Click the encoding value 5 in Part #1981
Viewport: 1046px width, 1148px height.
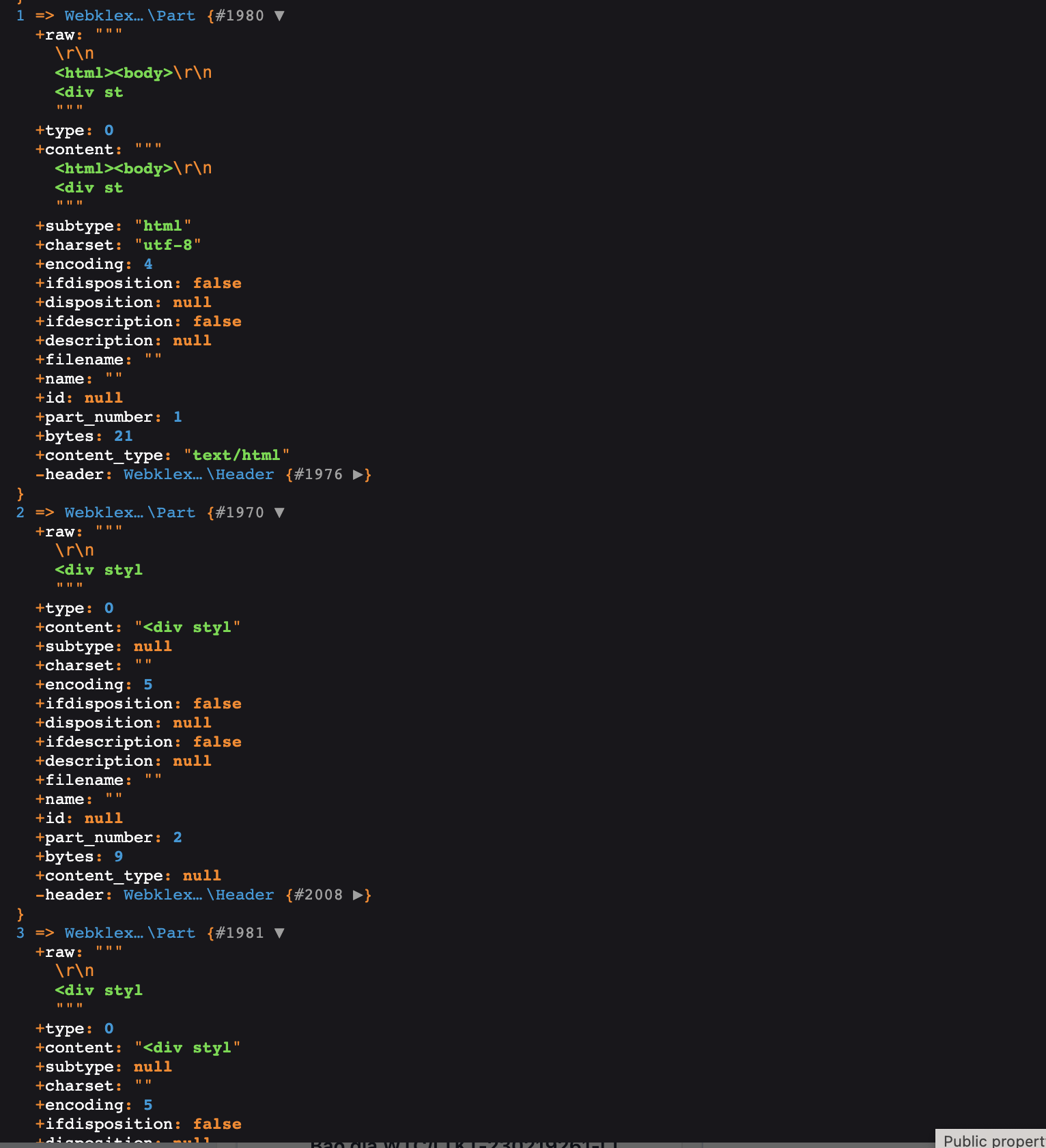pos(148,1105)
